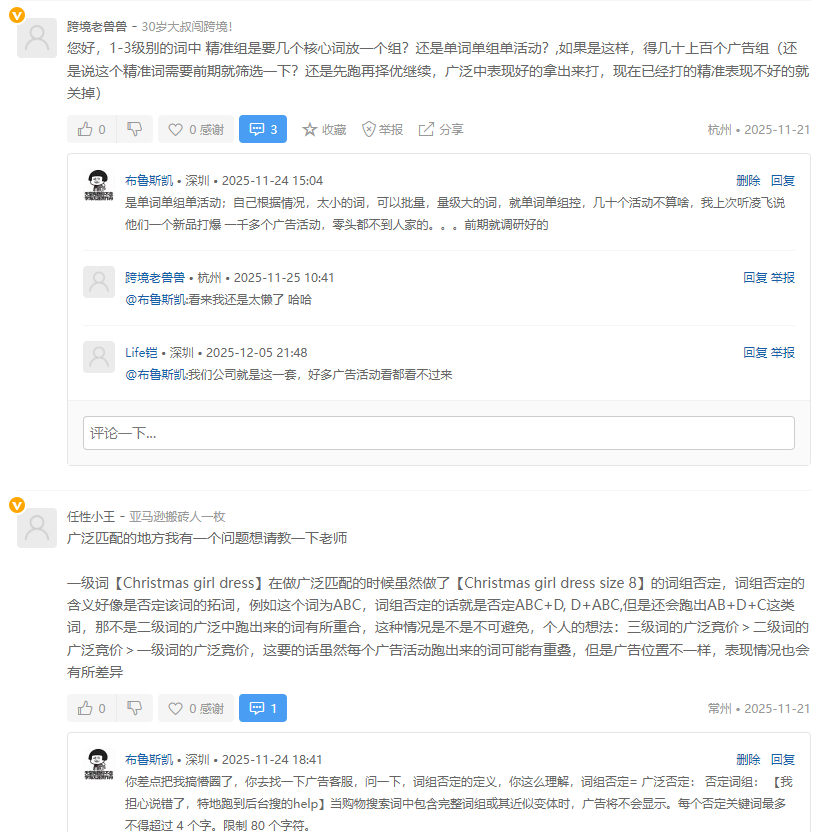Image resolution: width=820 pixels, height=832 pixels.
Task: Report the first post via 举报
Action: coord(382,129)
